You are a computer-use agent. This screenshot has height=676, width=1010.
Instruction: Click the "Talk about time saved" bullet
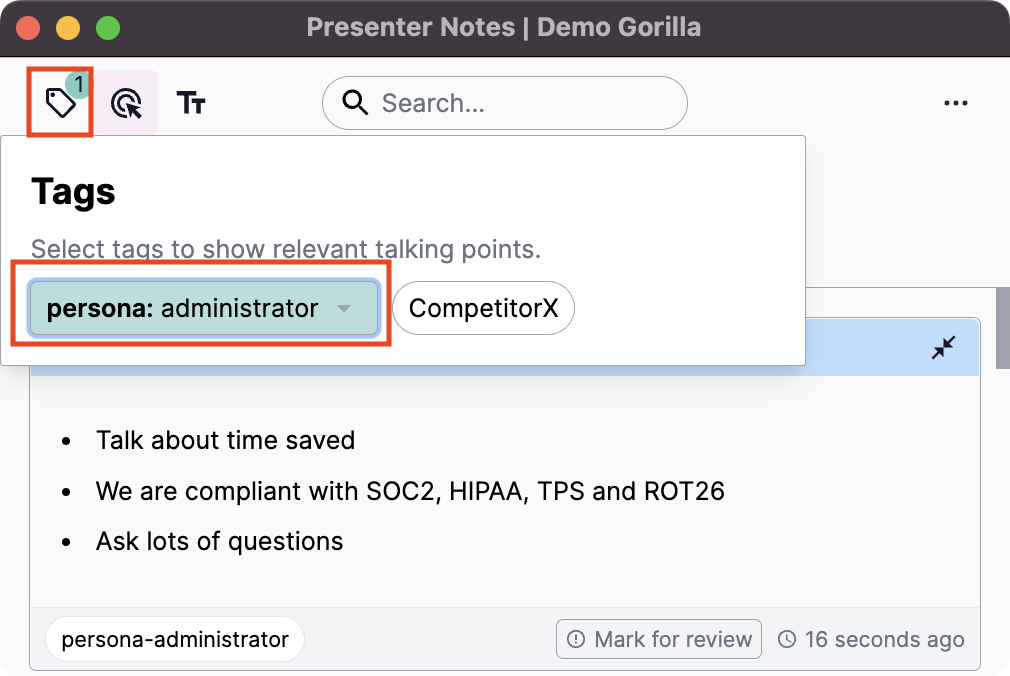click(x=225, y=440)
